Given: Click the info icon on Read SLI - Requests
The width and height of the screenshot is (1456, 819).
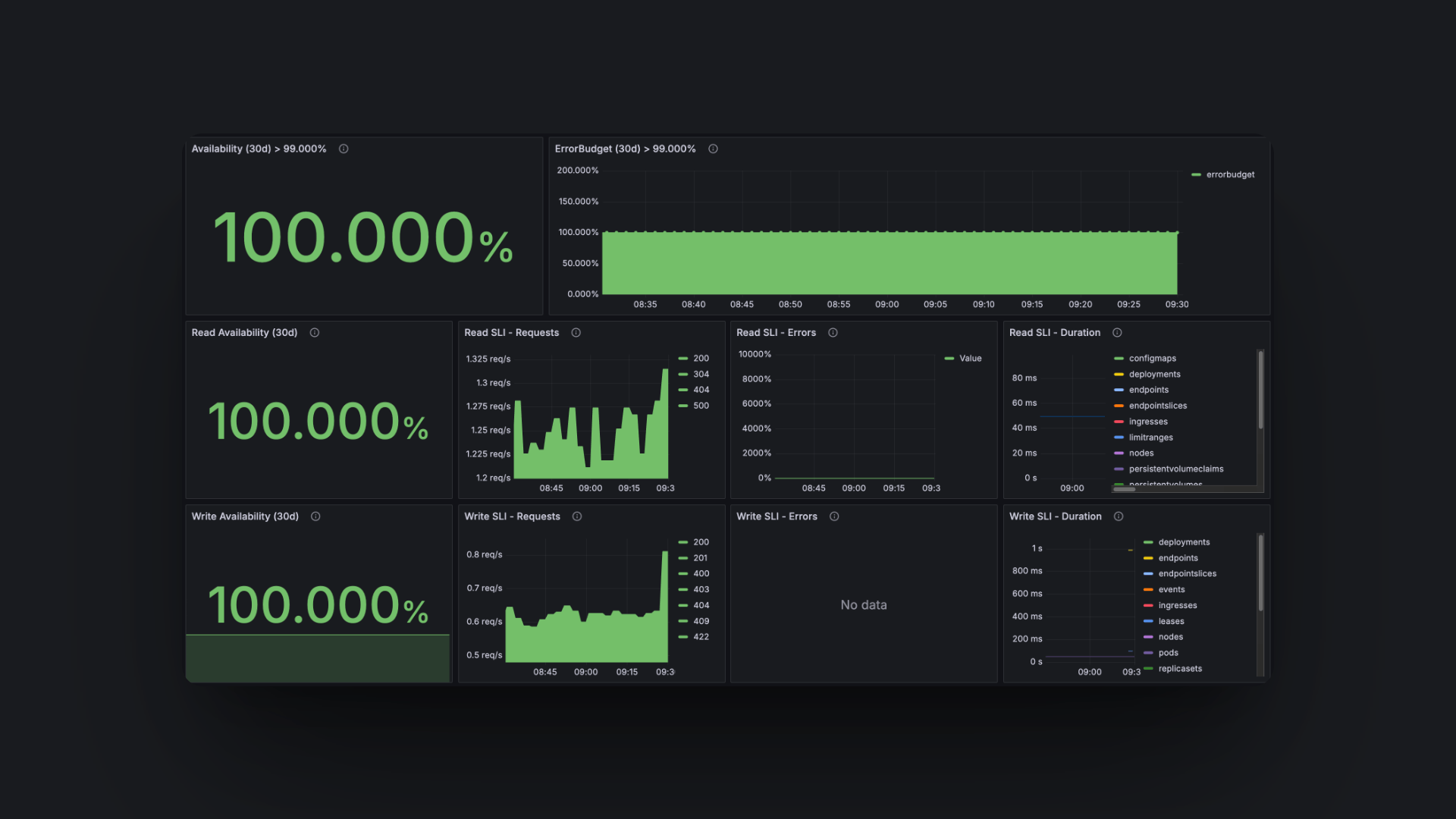Looking at the screenshot, I should 576,332.
